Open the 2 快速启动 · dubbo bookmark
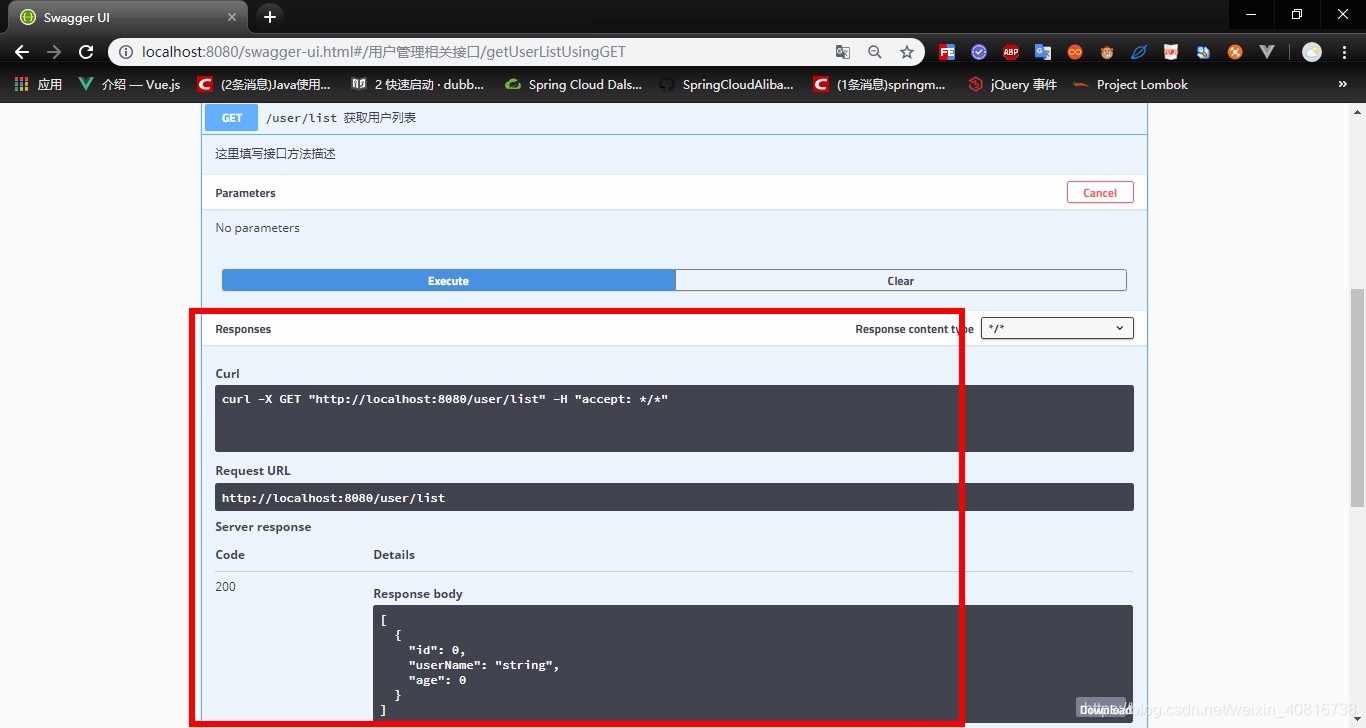This screenshot has height=728, width=1366. tap(418, 85)
